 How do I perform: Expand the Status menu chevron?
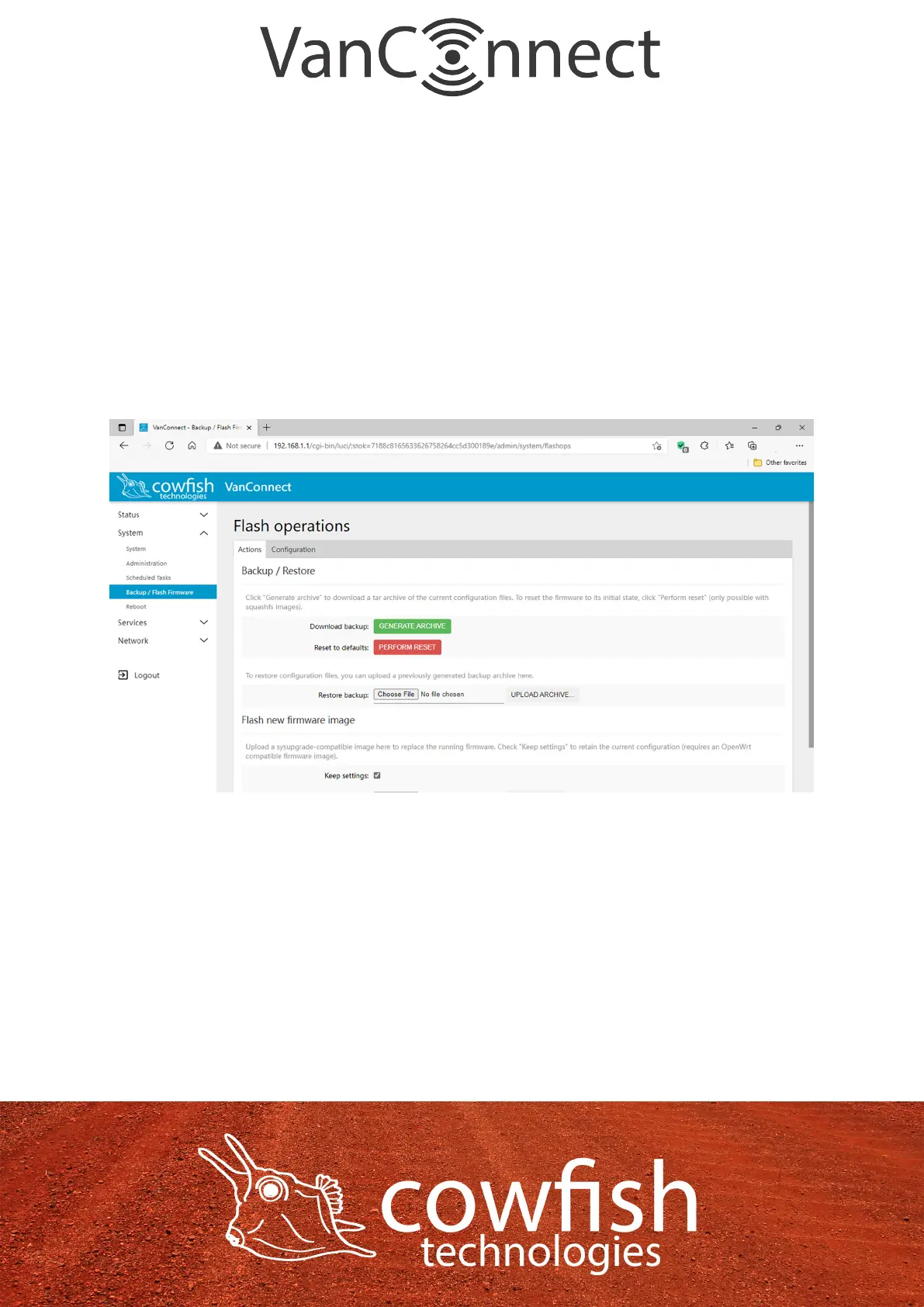pos(204,515)
